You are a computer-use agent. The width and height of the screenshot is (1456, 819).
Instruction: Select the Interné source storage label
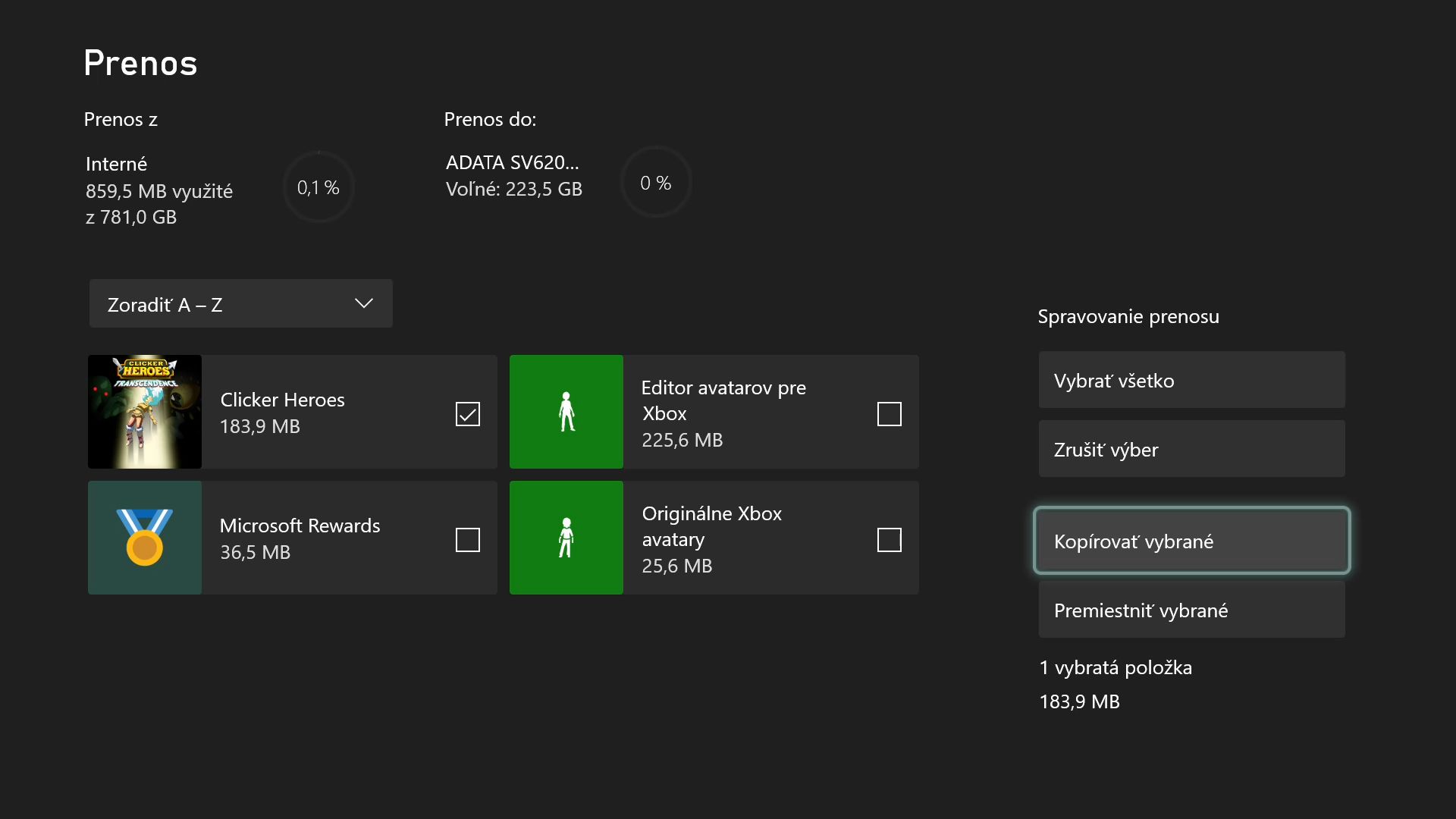116,164
